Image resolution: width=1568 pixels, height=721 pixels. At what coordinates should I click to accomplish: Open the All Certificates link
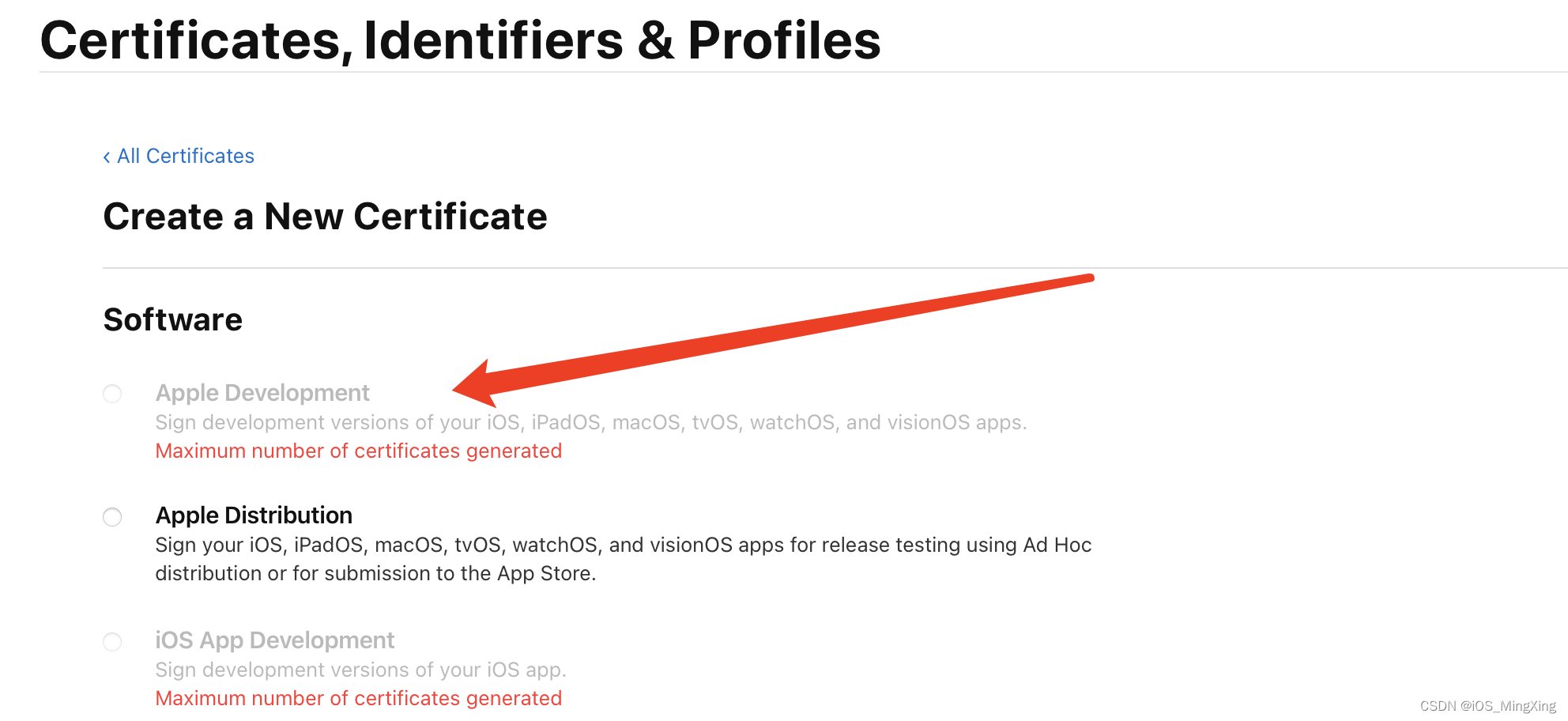point(185,156)
